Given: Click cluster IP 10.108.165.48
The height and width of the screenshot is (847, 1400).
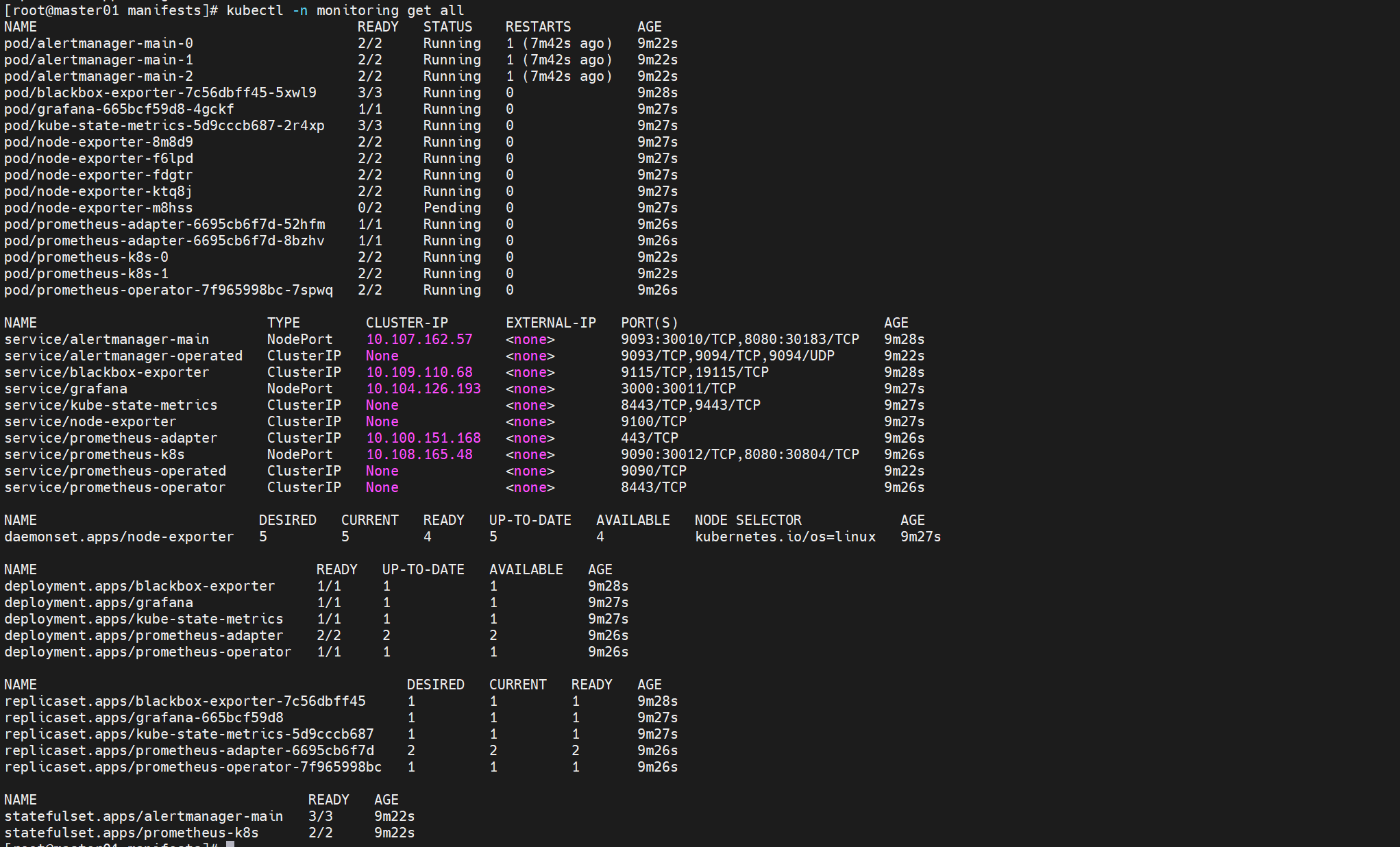Looking at the screenshot, I should tap(419, 454).
